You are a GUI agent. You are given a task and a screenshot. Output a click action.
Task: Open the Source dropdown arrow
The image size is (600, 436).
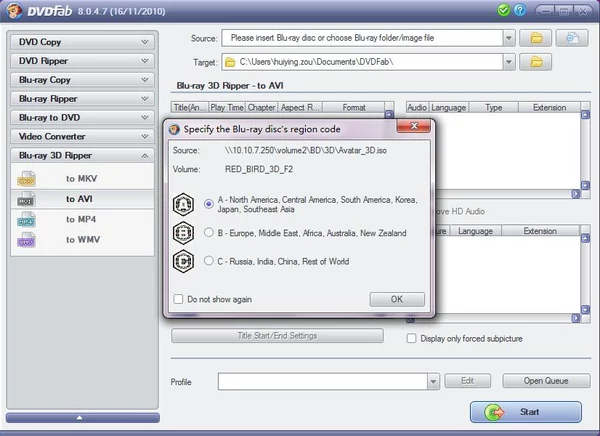509,38
